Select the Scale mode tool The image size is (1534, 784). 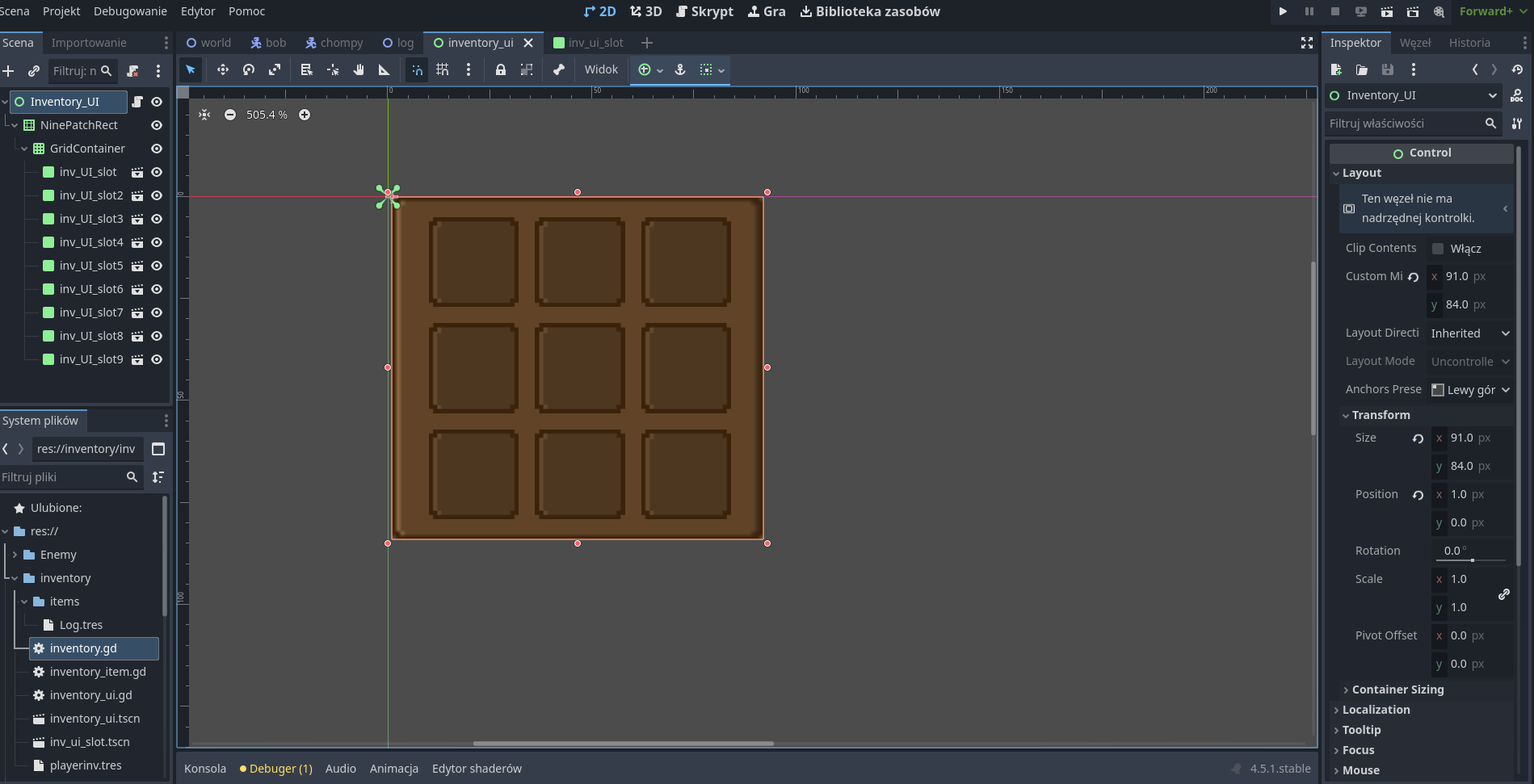[x=275, y=70]
